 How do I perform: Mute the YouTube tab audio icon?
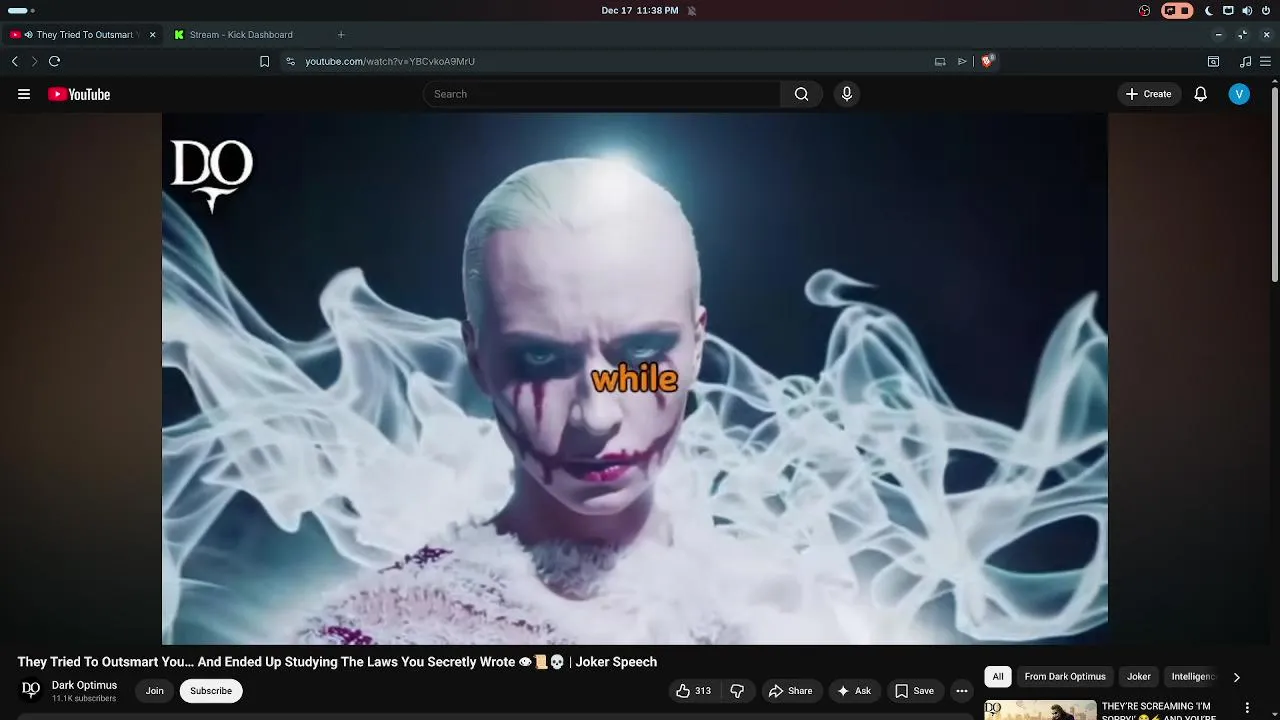click(x=28, y=35)
